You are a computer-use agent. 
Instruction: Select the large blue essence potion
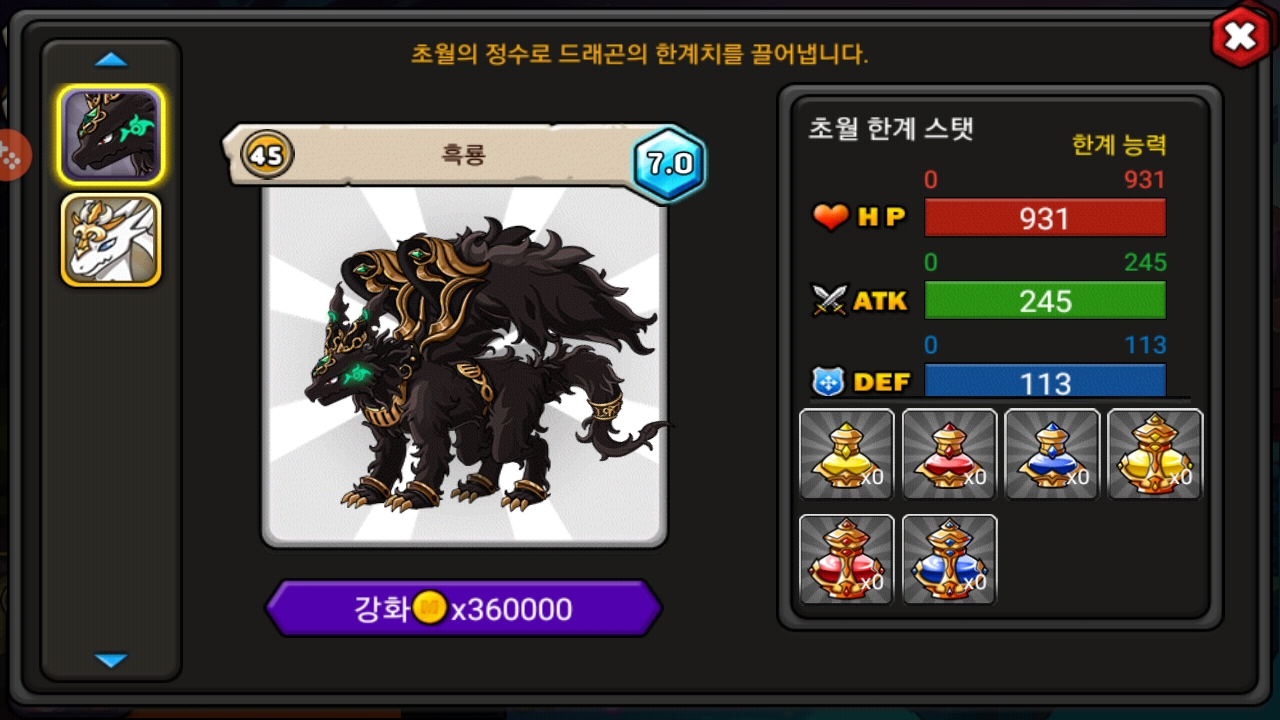click(x=950, y=559)
